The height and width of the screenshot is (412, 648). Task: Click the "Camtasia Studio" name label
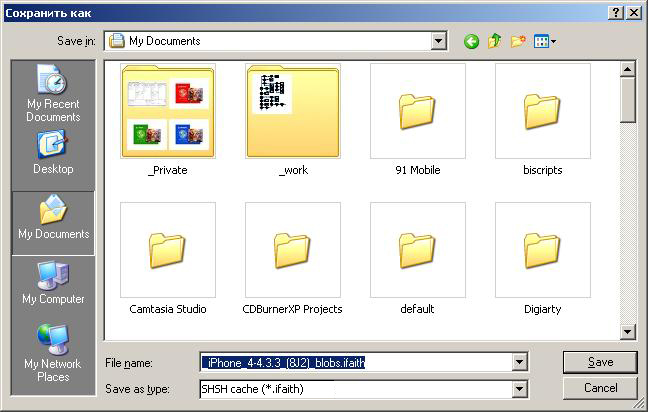click(x=168, y=309)
